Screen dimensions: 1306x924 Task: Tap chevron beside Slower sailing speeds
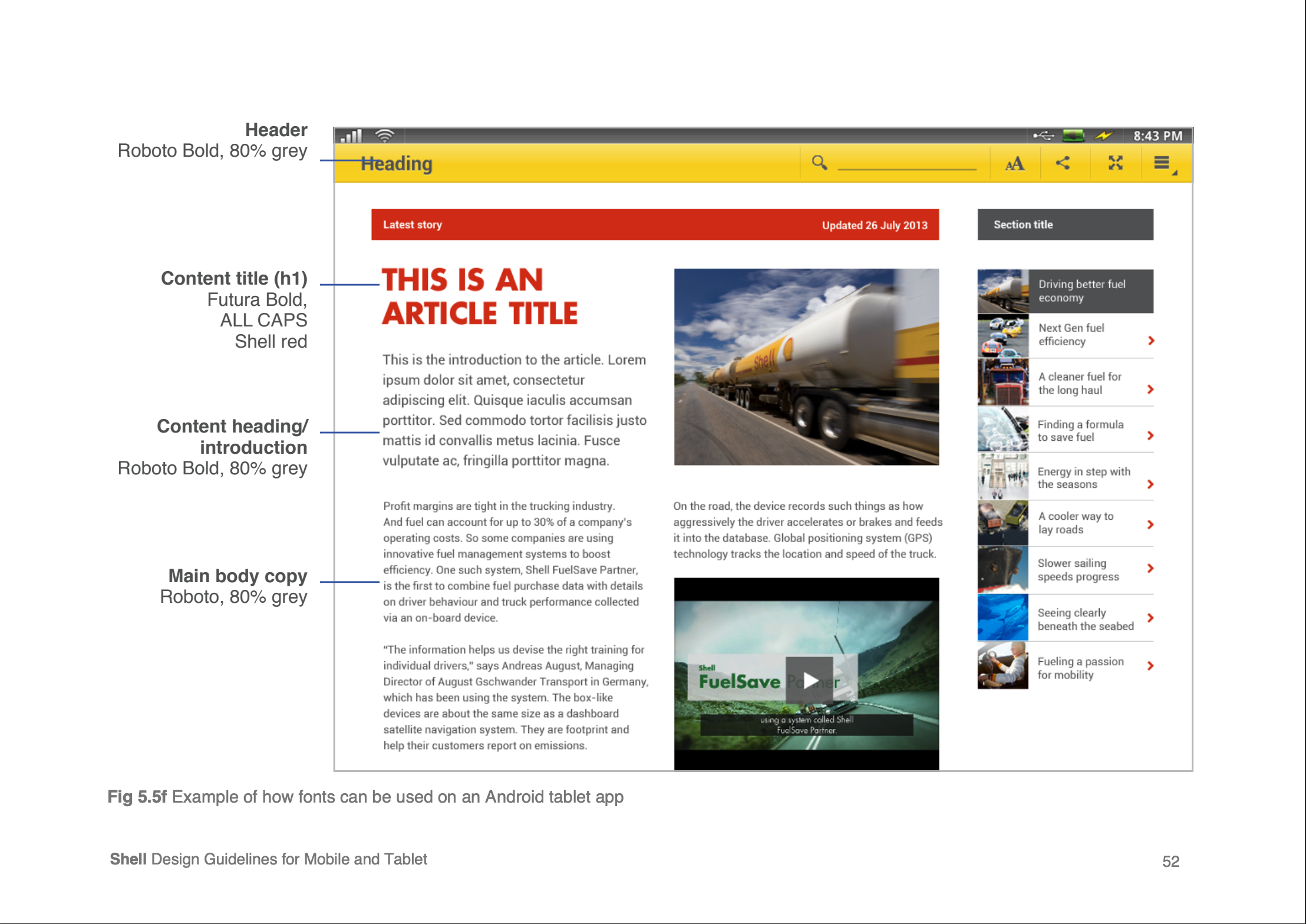[x=1150, y=568]
